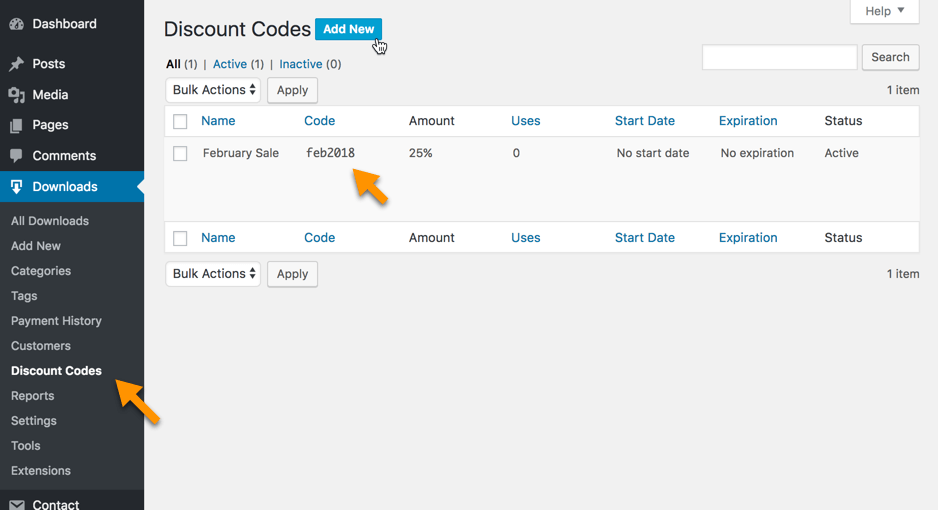The image size is (938, 510).
Task: Click the Dashboard gauge icon
Action: [16, 24]
